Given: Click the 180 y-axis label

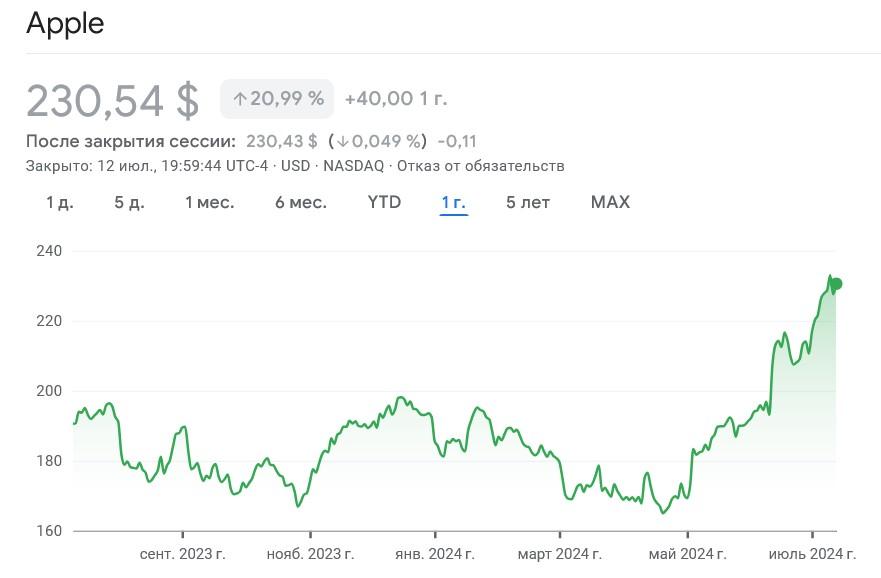Looking at the screenshot, I should pos(49,461).
